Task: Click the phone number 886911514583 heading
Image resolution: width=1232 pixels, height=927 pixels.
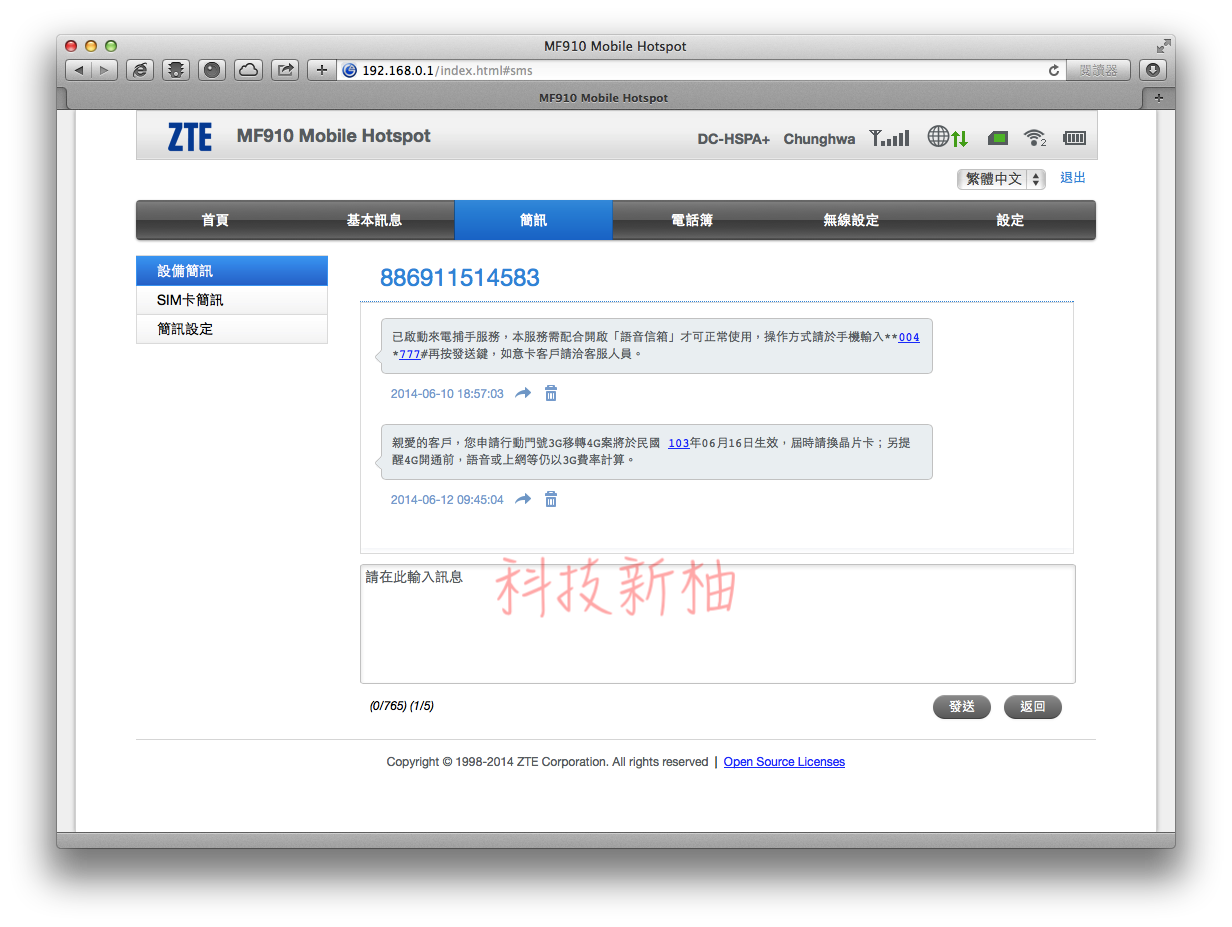Action: (x=460, y=278)
